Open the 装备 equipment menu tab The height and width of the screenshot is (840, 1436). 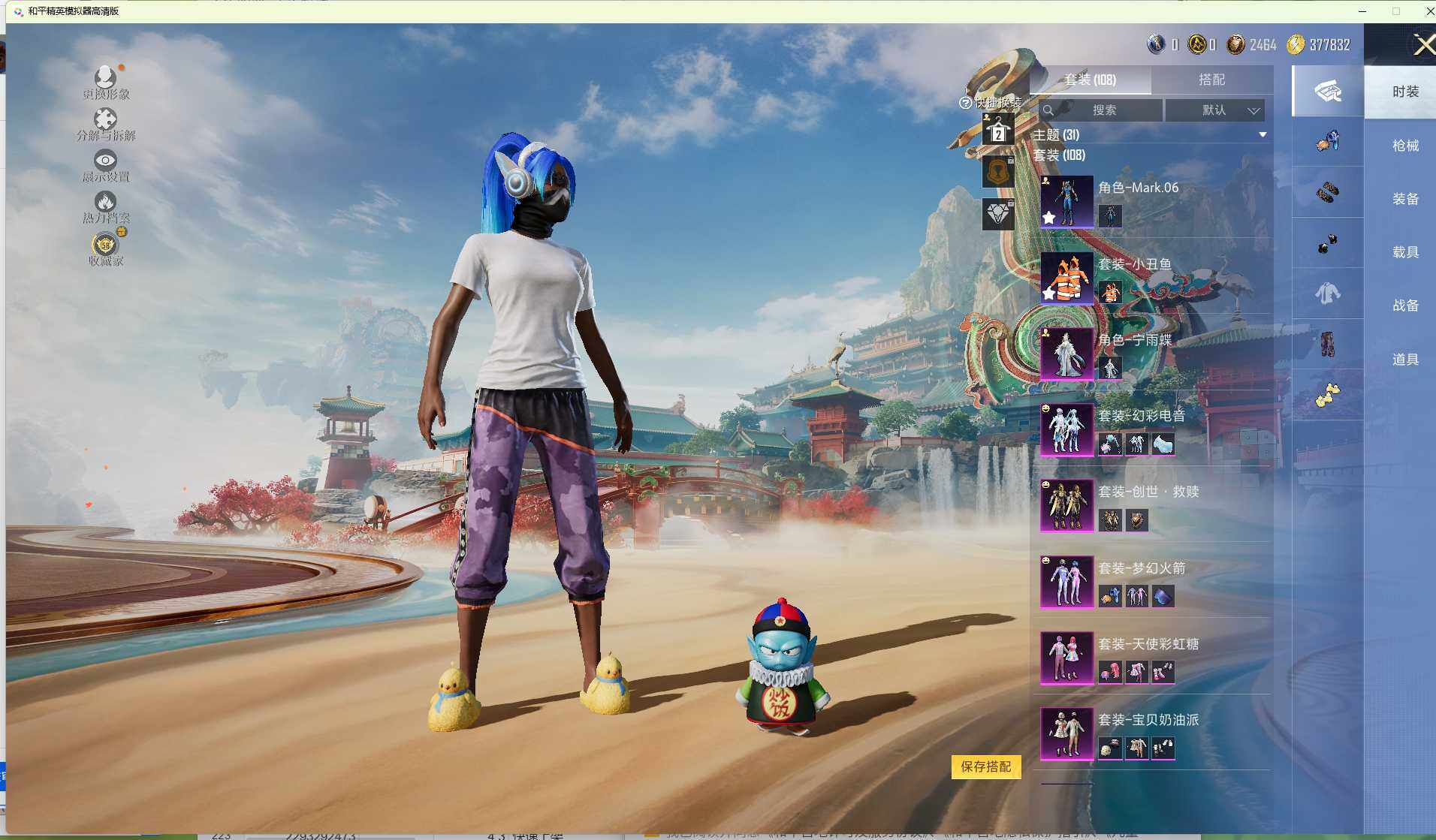[1404, 199]
